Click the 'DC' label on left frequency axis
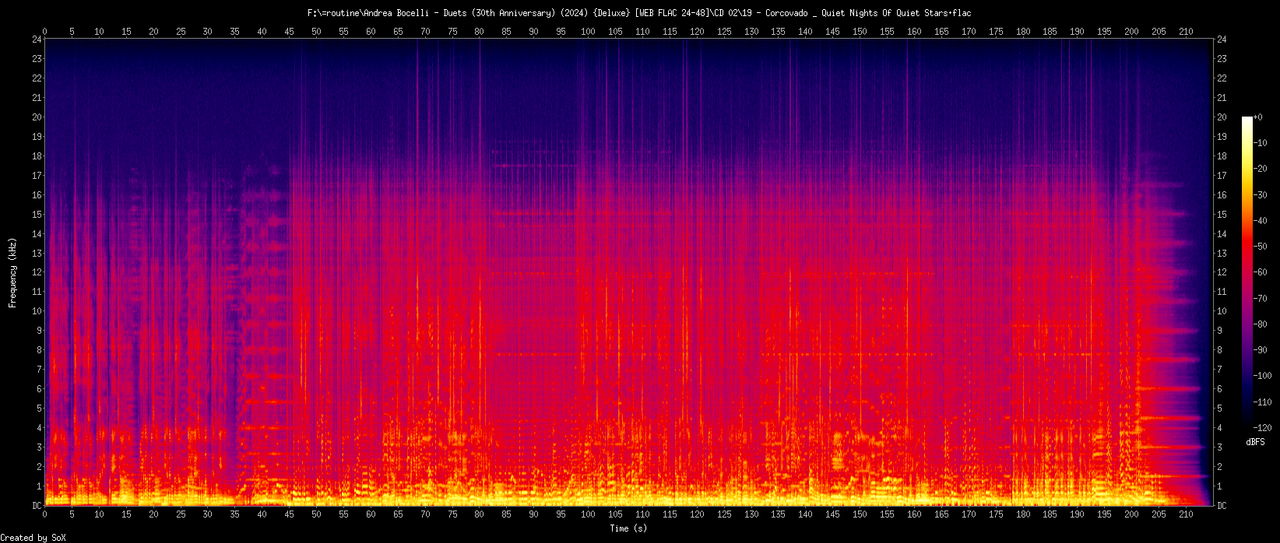 (x=37, y=506)
